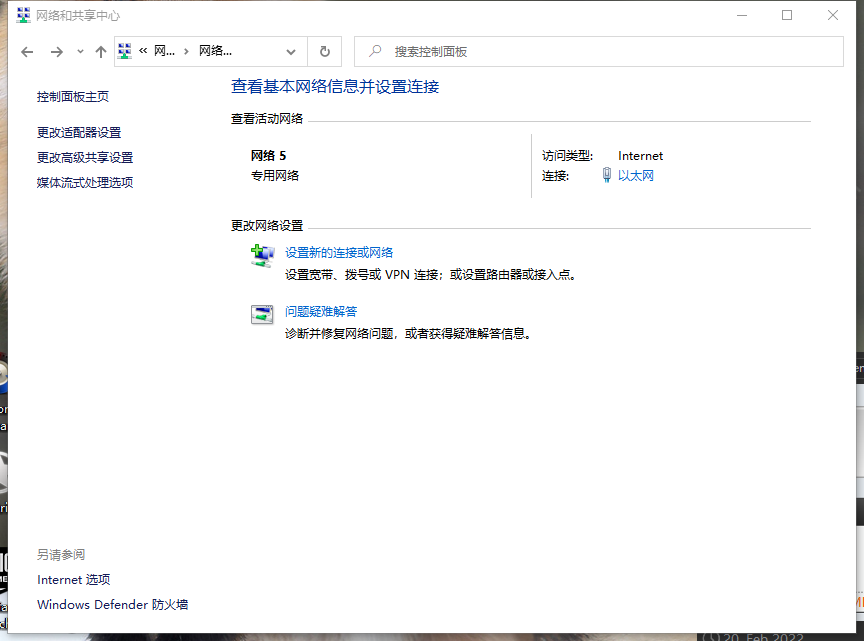Click the double chevron breadcrumb overflow
The height and width of the screenshot is (641, 864).
tap(143, 51)
